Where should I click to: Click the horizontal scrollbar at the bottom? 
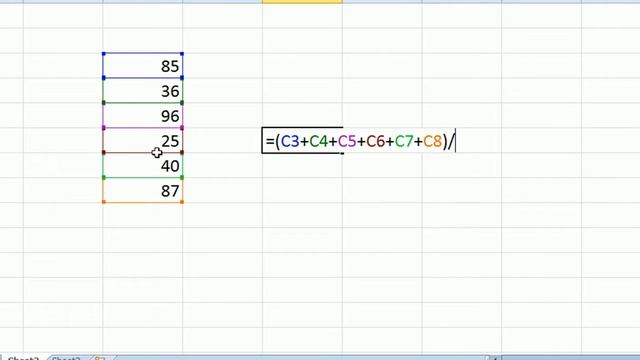[x=567, y=358]
